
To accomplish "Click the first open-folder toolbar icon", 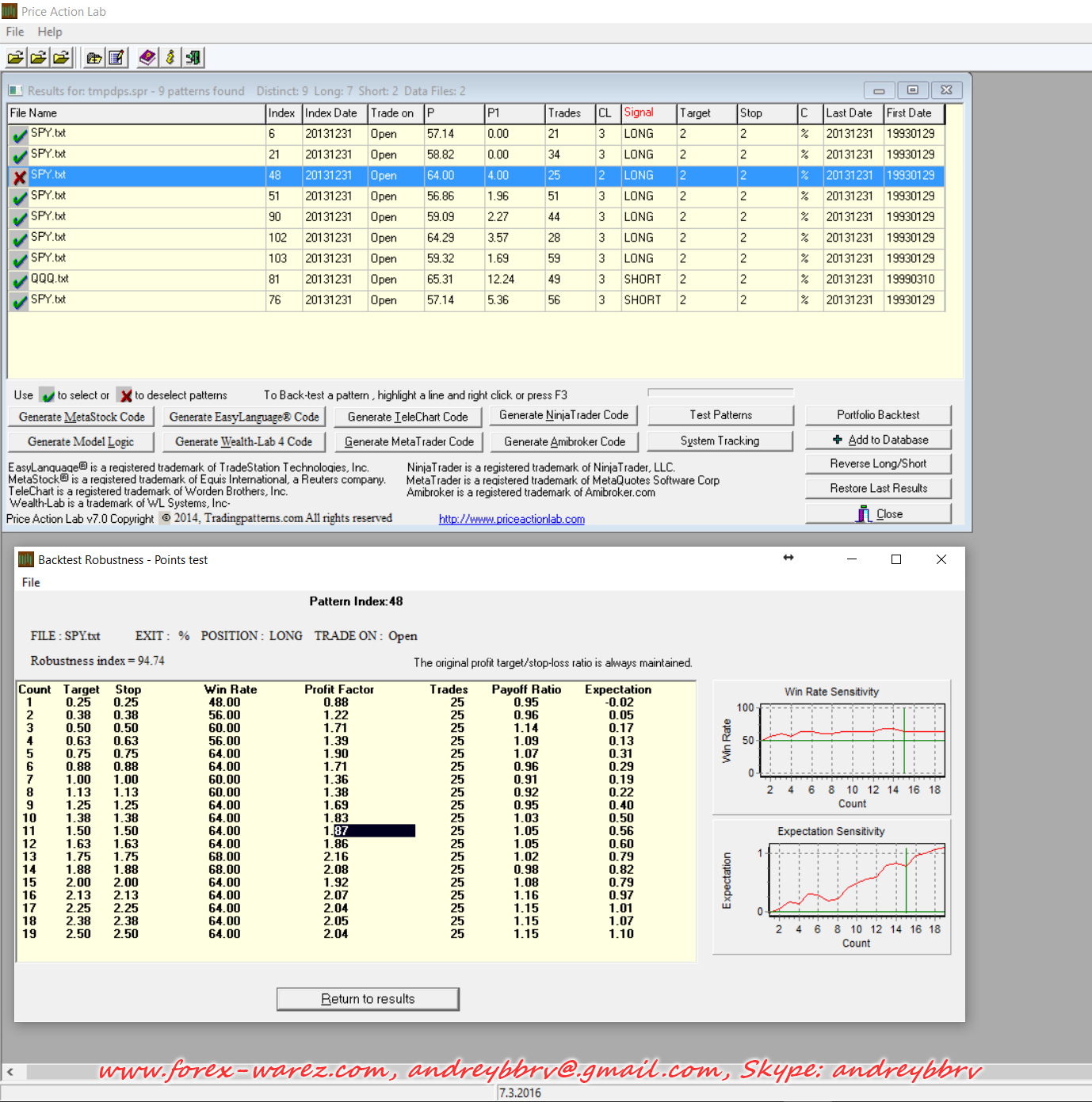I will click(16, 58).
